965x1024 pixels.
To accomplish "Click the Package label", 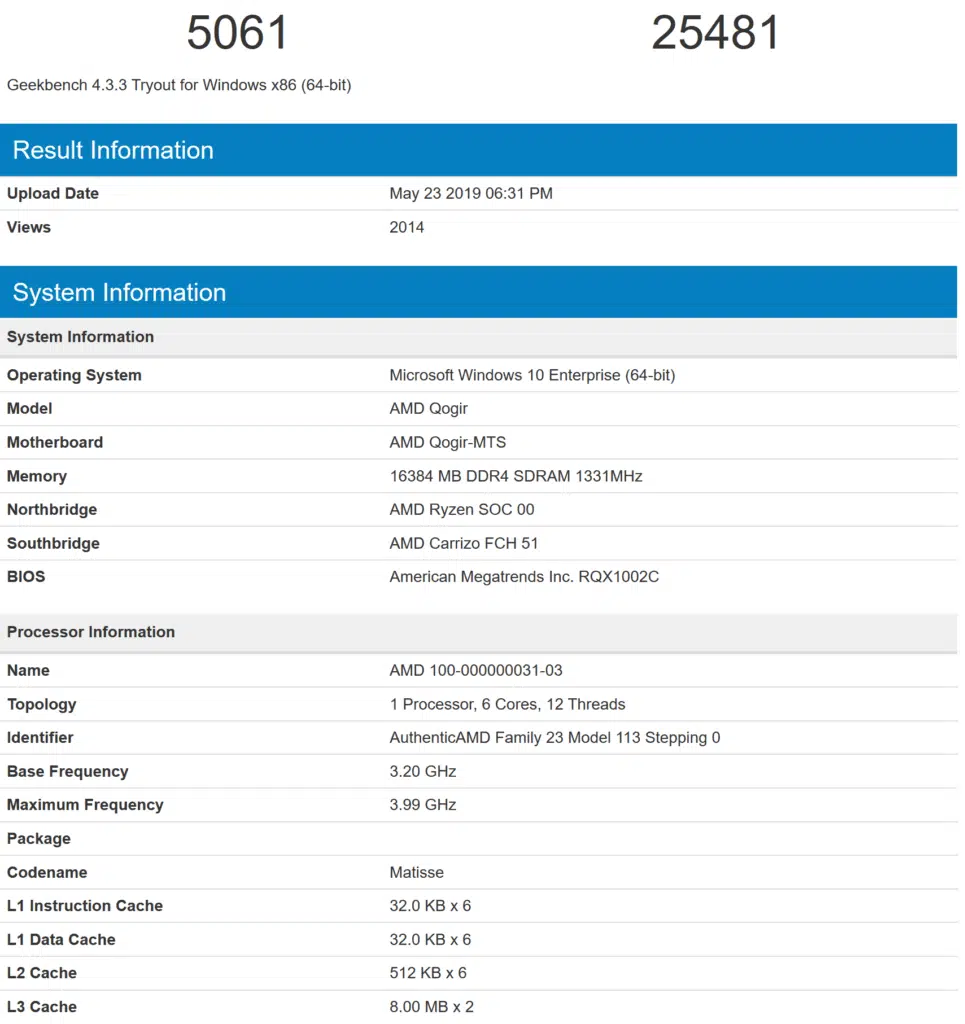I will [39, 839].
